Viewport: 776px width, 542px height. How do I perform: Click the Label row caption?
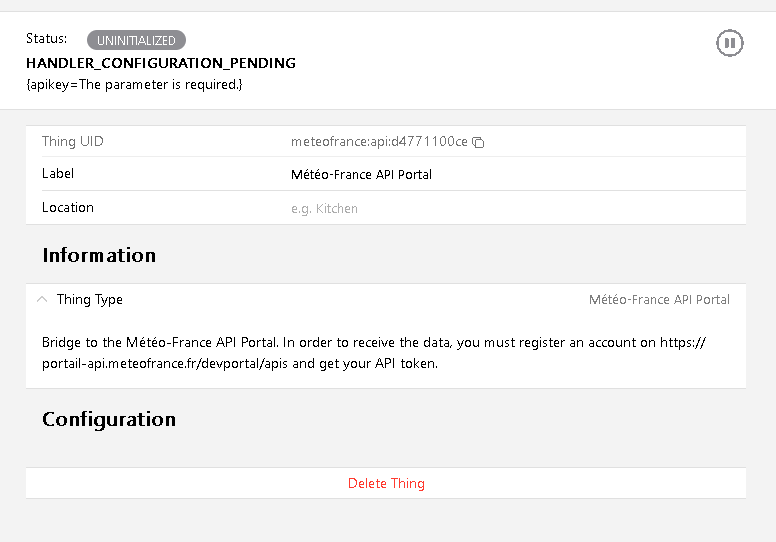tap(58, 173)
